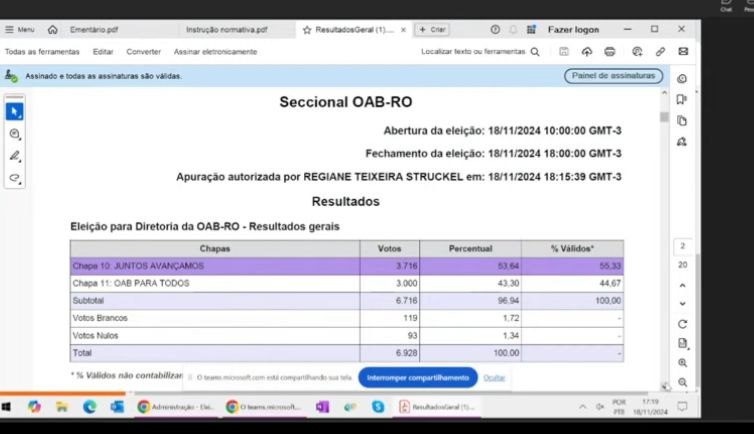Open the notification center icon
Image resolution: width=754 pixels, height=434 pixels.
pos(682,407)
